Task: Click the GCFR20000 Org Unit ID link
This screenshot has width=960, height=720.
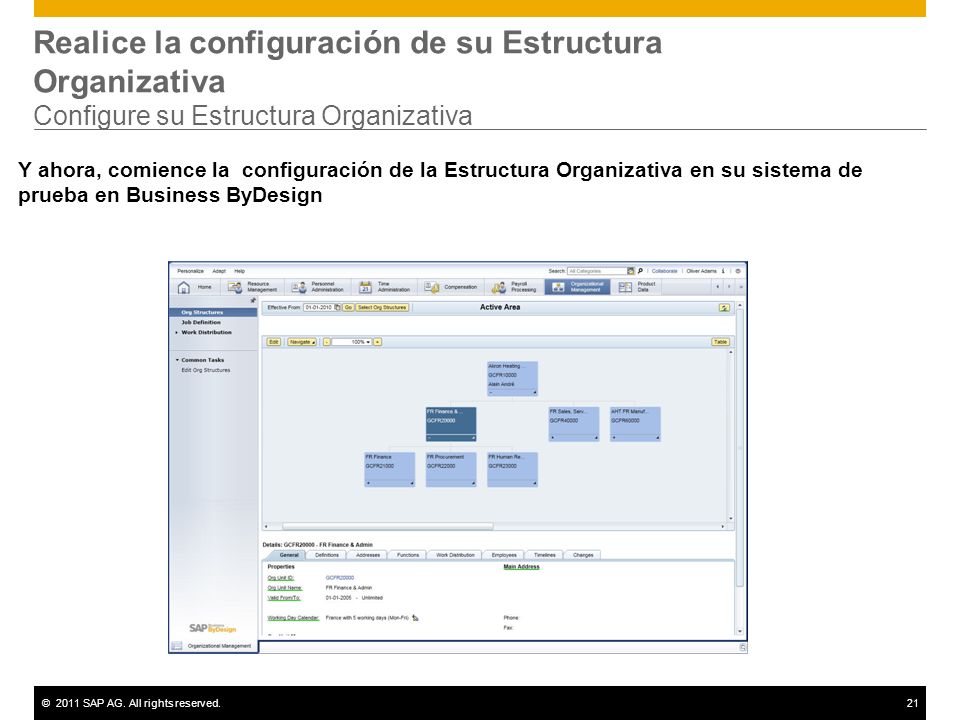Action: (340, 577)
